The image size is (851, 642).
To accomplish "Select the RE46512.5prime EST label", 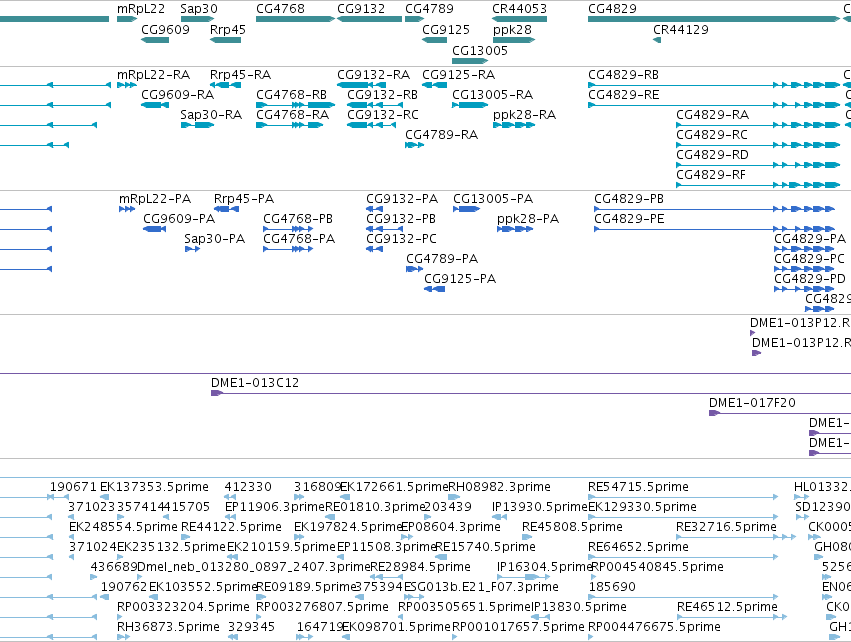I will [727, 607].
